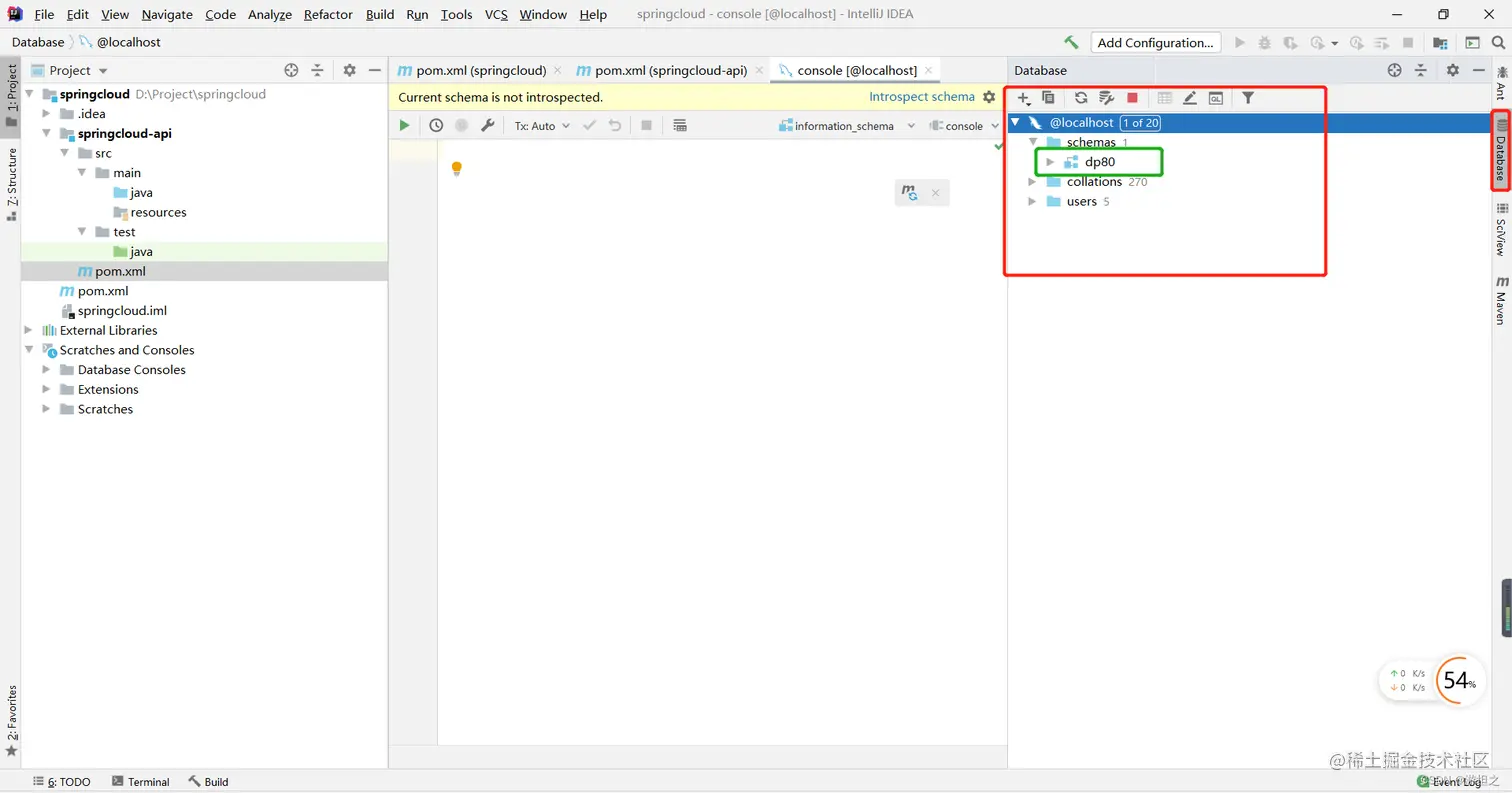Image resolution: width=1512 pixels, height=793 pixels.
Task: Toggle the 1: Project tool window stripe
Action: [11, 95]
